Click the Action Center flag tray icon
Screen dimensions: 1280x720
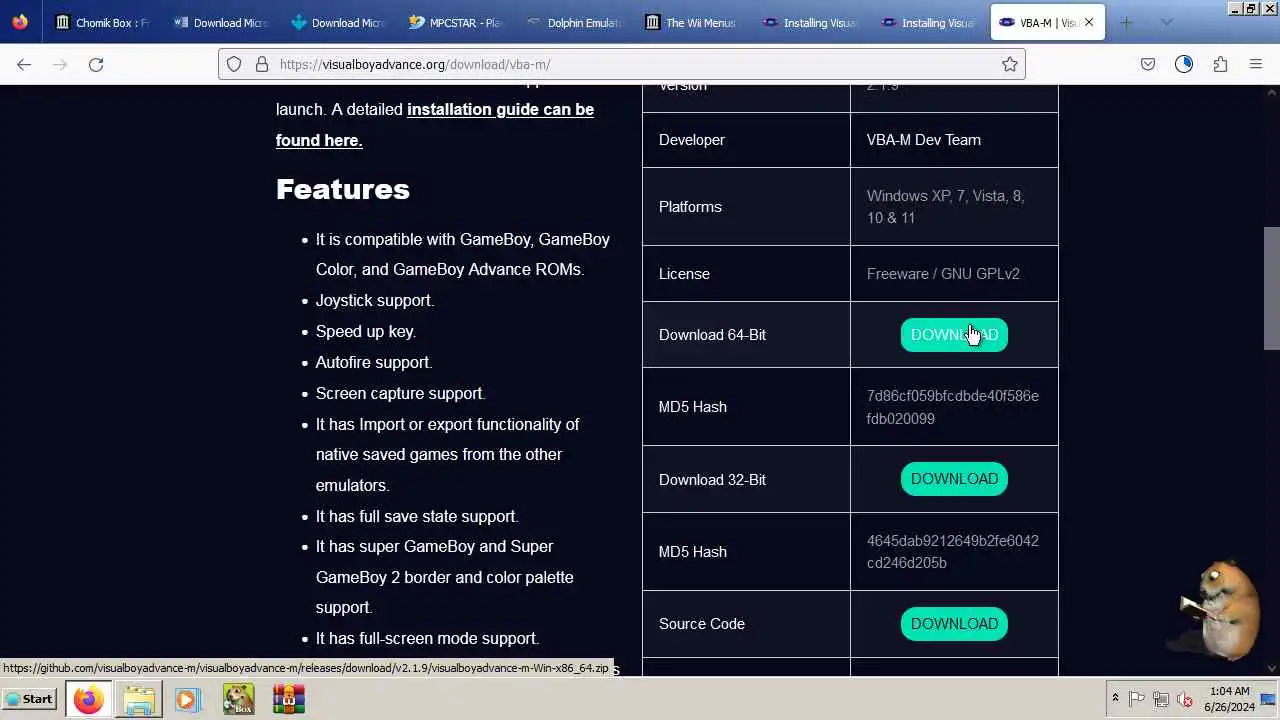[1137, 699]
